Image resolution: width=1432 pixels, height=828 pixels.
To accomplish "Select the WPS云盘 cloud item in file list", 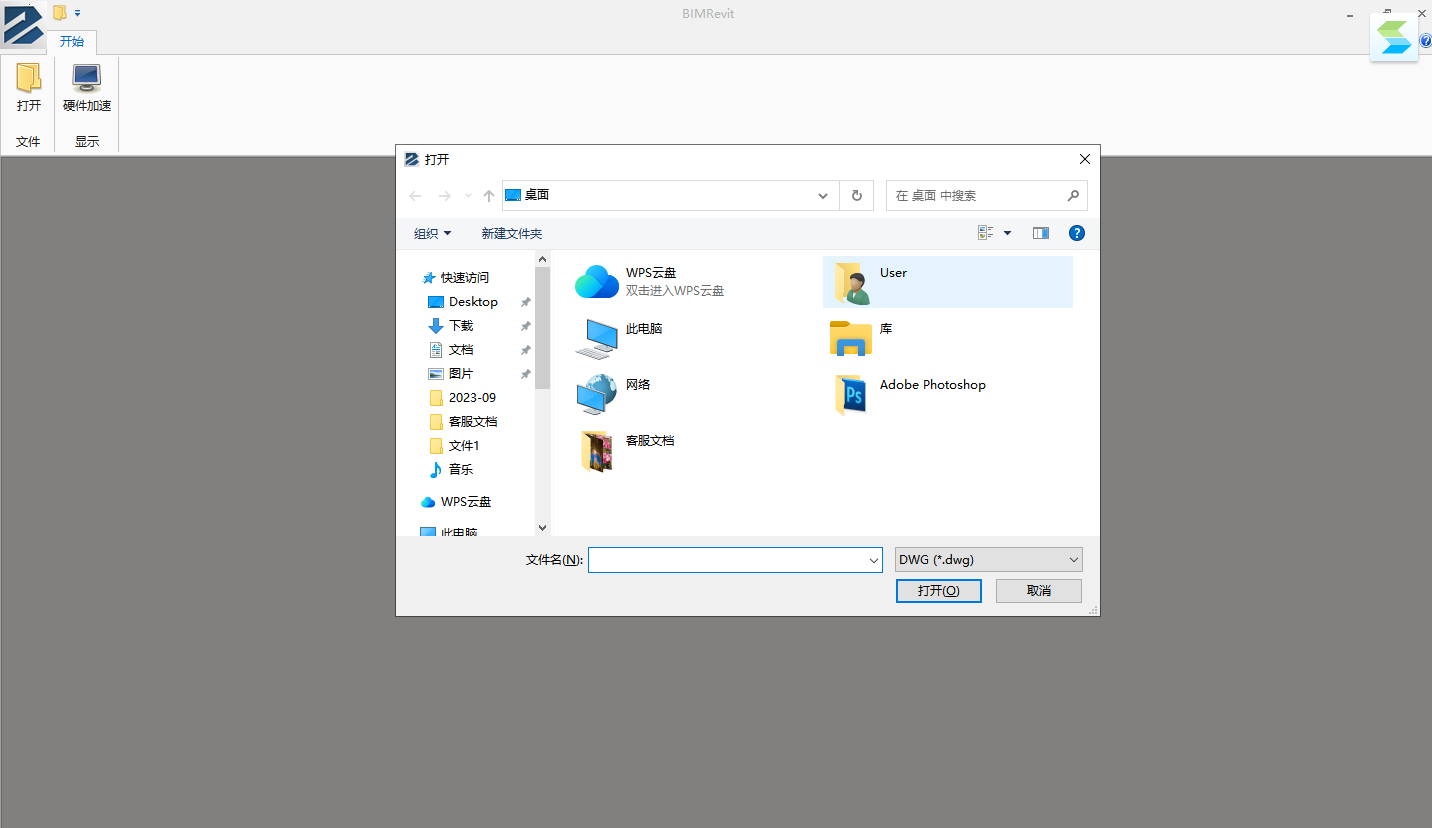I will pyautogui.click(x=696, y=281).
